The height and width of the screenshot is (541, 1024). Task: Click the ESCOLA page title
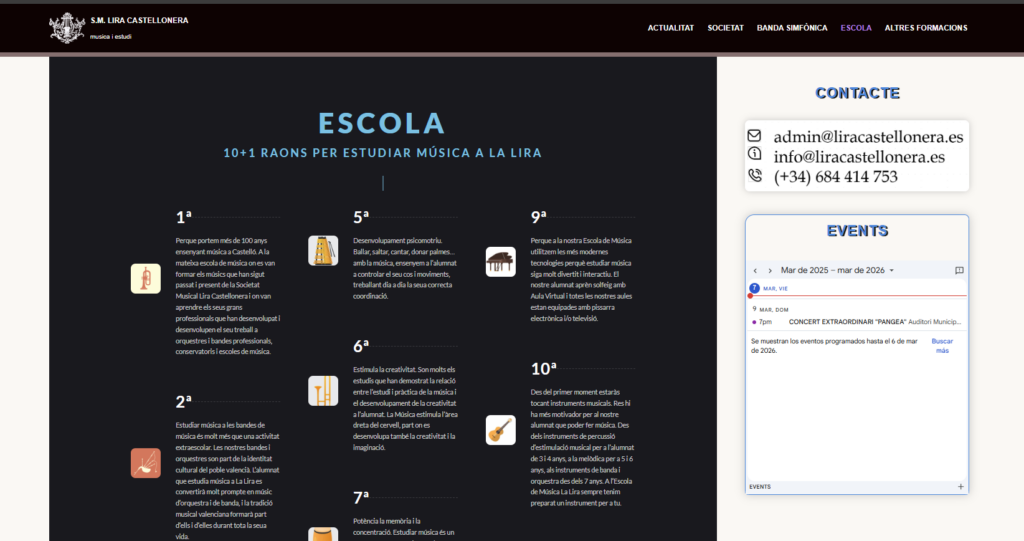tap(382, 123)
